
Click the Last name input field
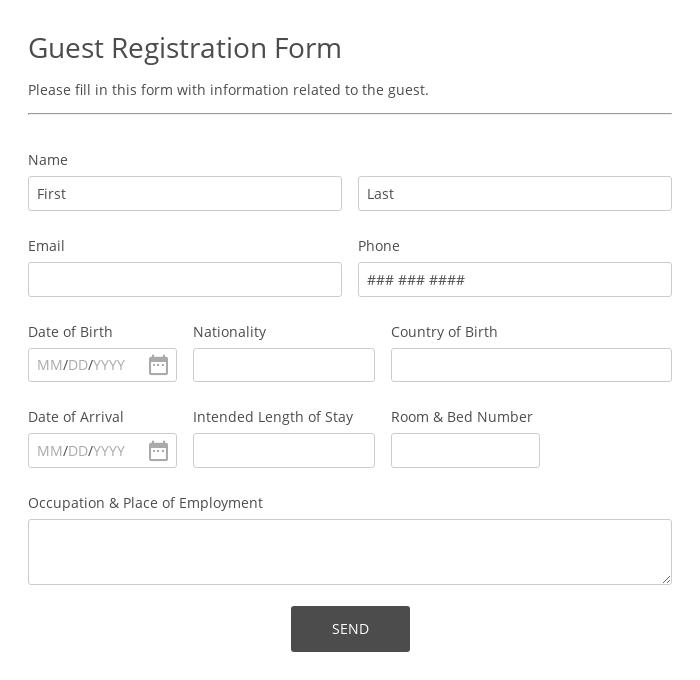(x=514, y=194)
